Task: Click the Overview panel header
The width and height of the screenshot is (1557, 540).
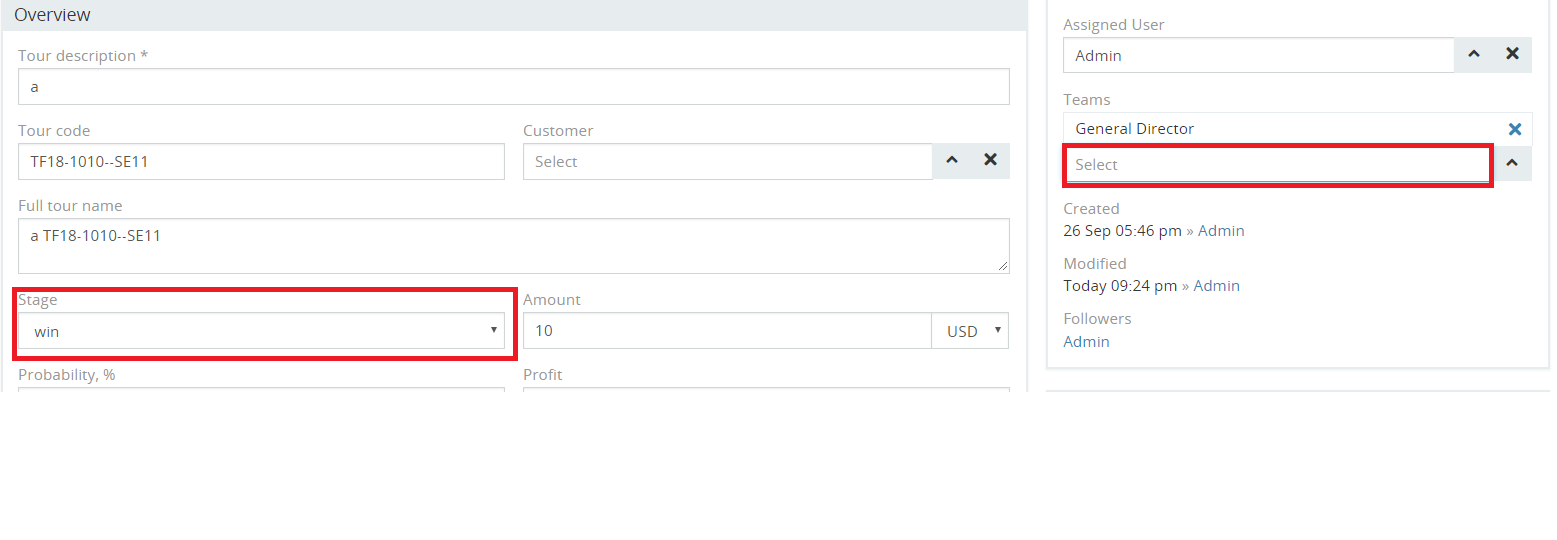Action: tap(514, 15)
